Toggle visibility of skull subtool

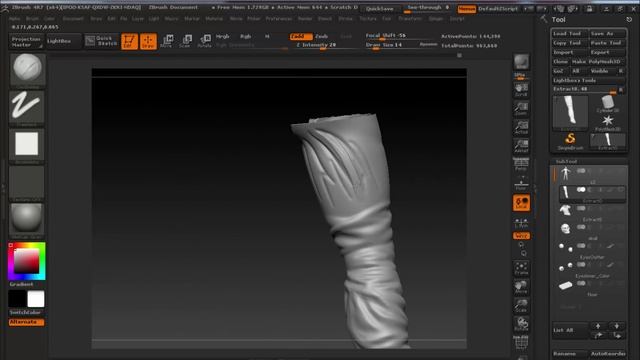pos(581,227)
